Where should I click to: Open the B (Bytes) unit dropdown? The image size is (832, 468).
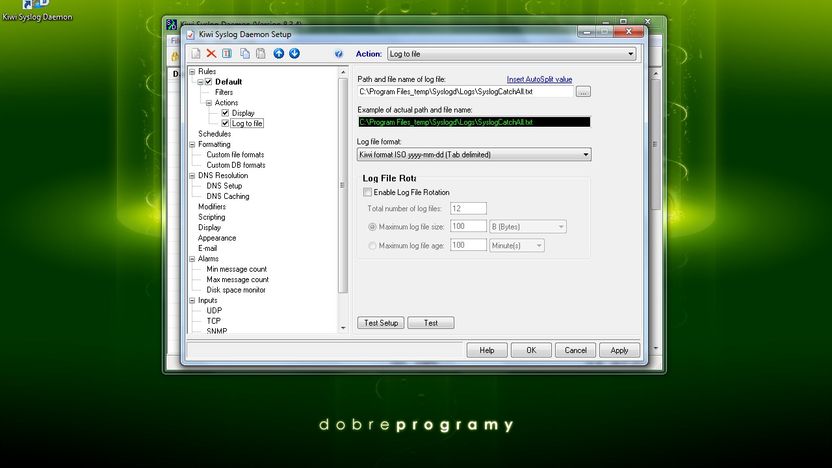coord(527,227)
